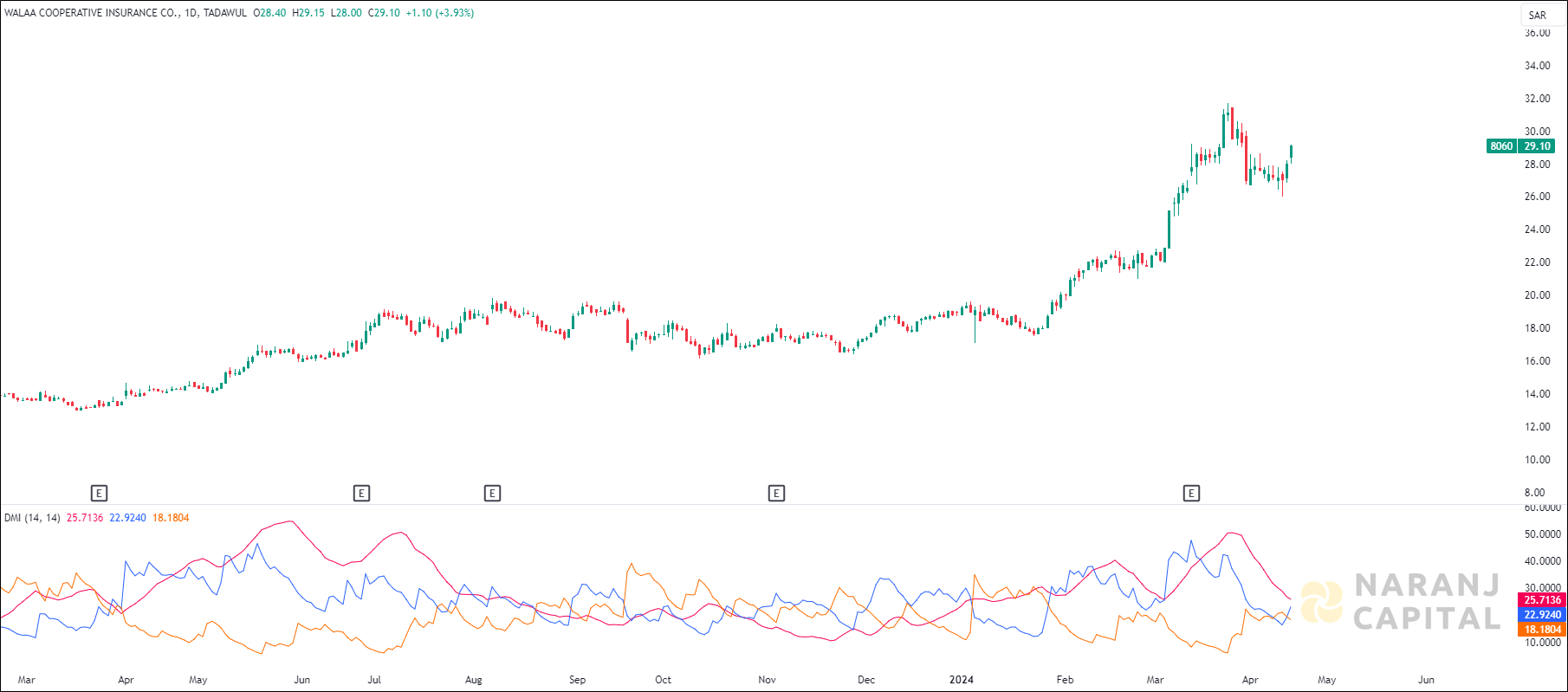Click the 30.00 price scale label
Screen dimensions: 1568x692
(1538, 132)
